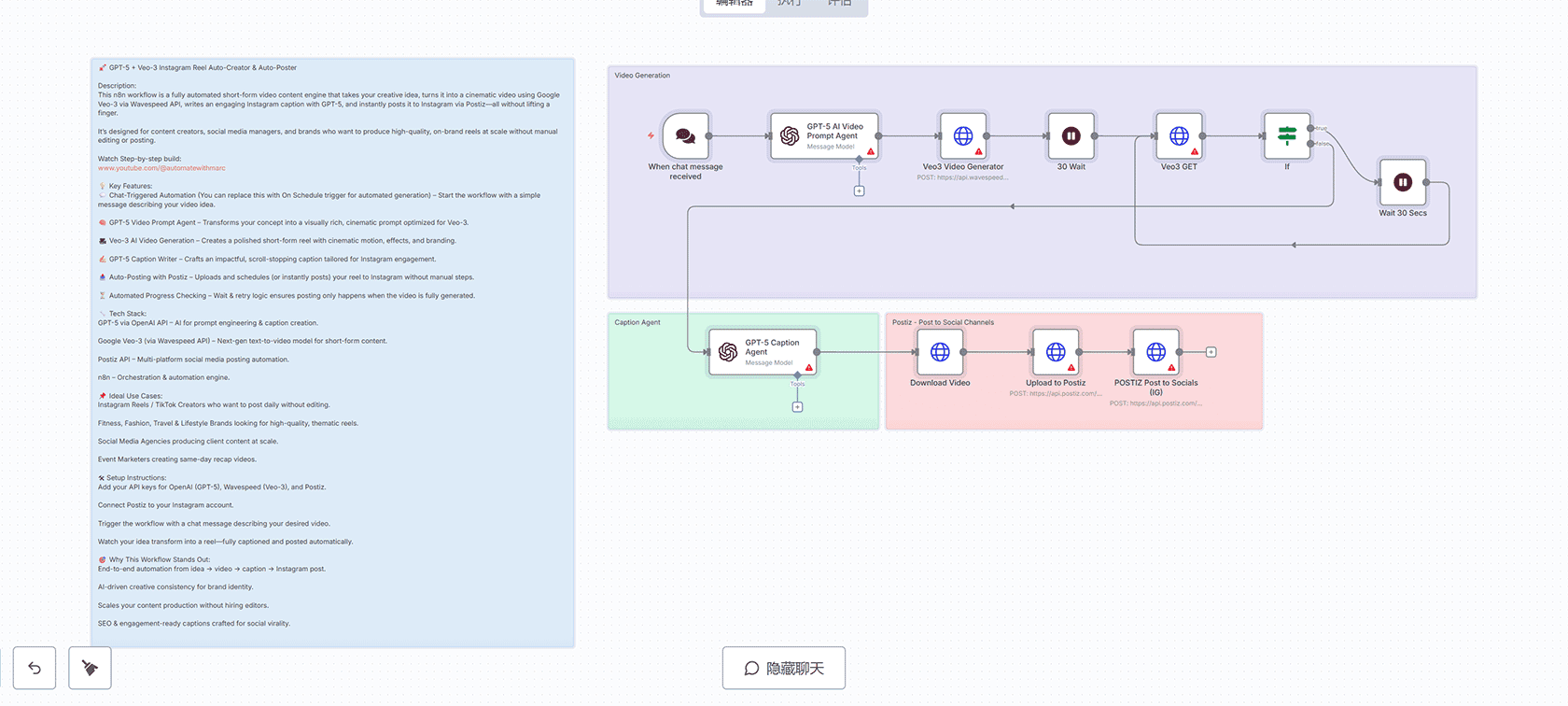The image size is (1568, 706).
Task: Click the POSTIZ Post to Socials node
Action: click(x=1155, y=352)
